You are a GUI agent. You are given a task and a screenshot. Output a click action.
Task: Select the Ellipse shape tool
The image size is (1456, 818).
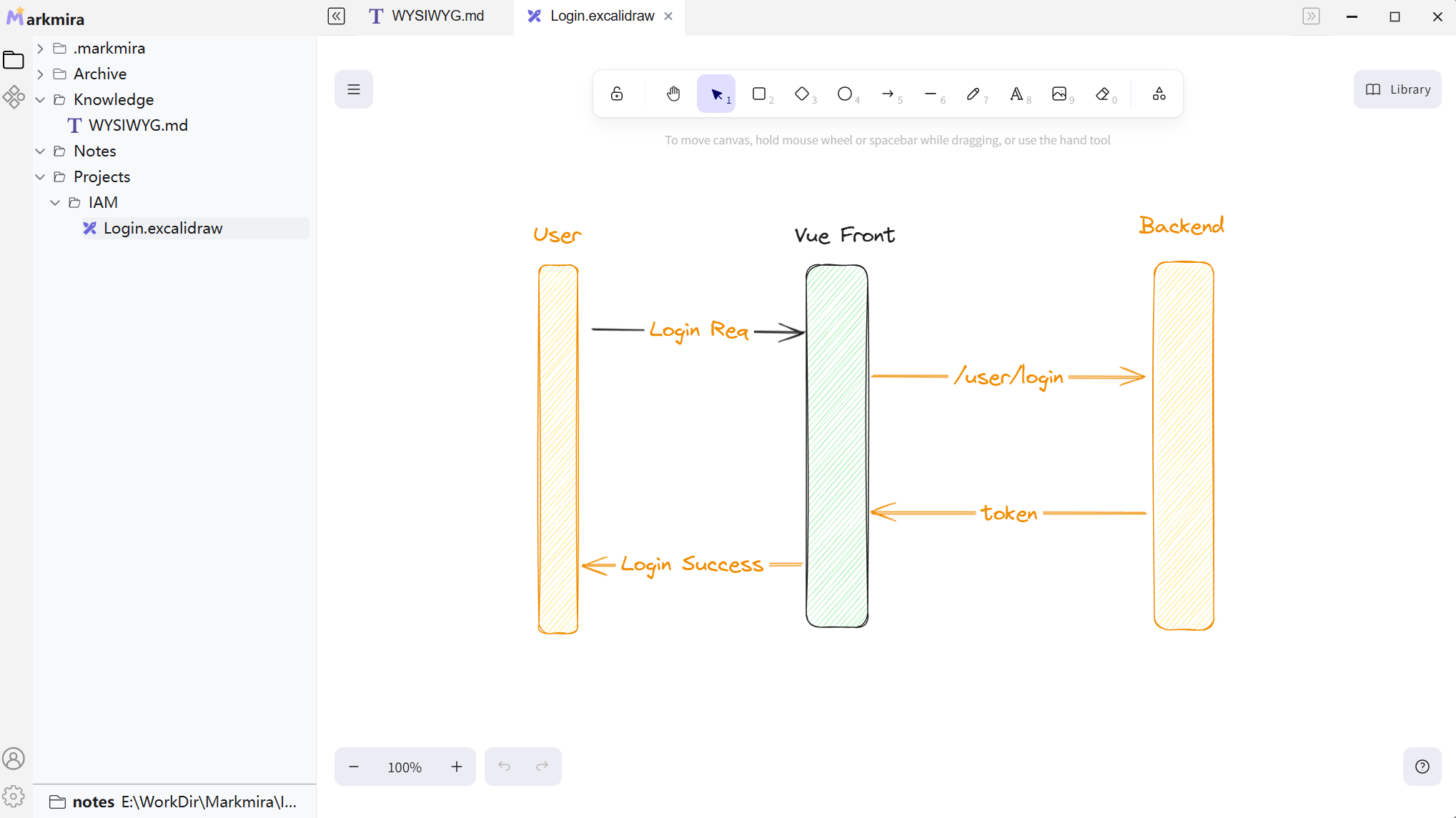tap(845, 94)
